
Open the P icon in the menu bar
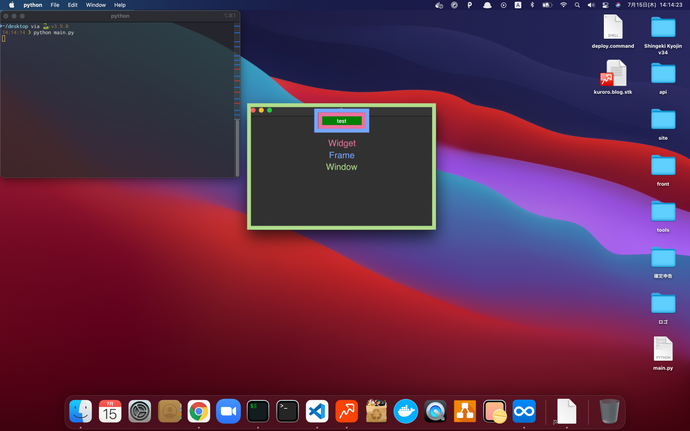pos(470,5)
